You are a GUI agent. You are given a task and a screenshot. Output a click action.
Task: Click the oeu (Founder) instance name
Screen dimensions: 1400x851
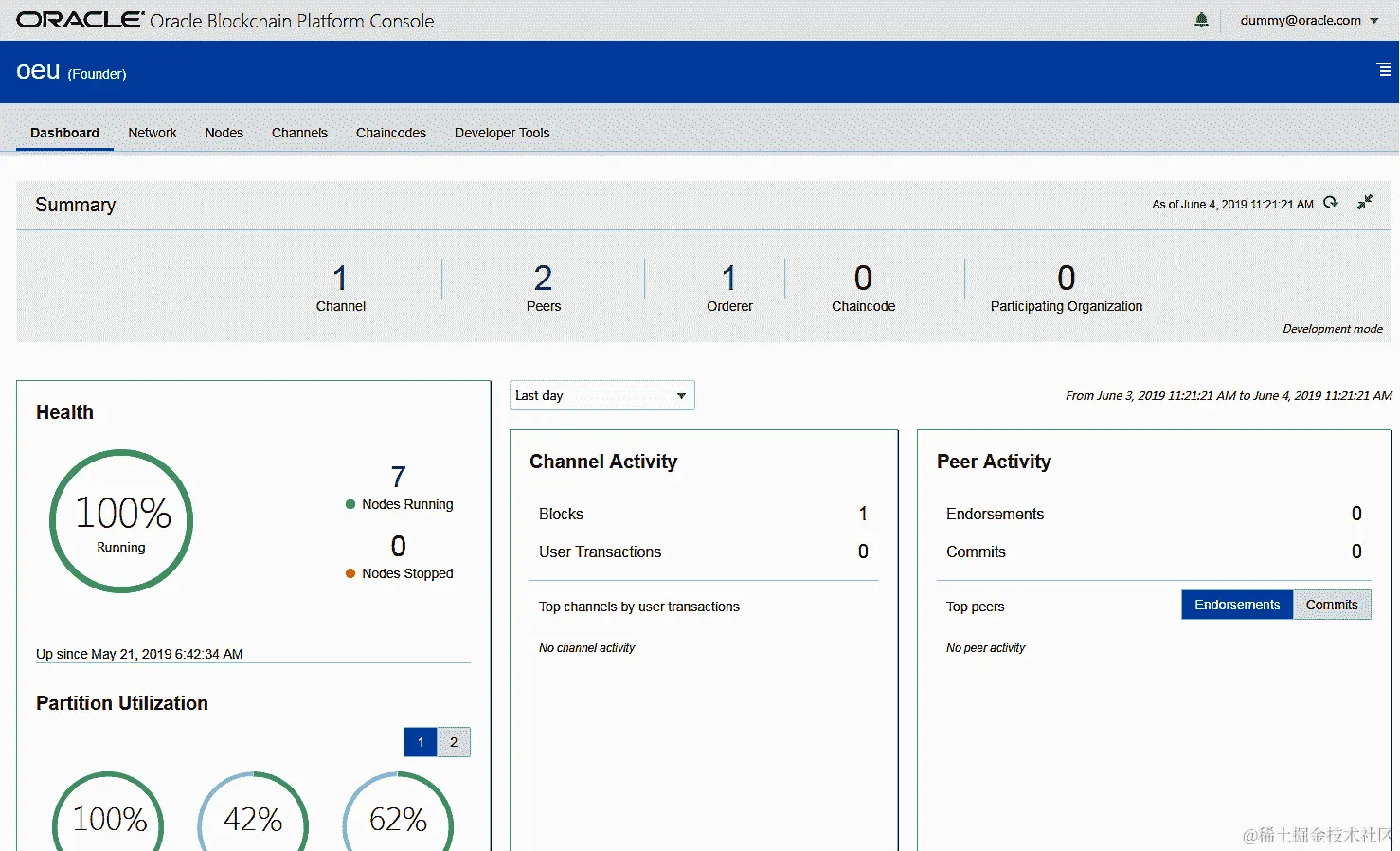coord(71,71)
